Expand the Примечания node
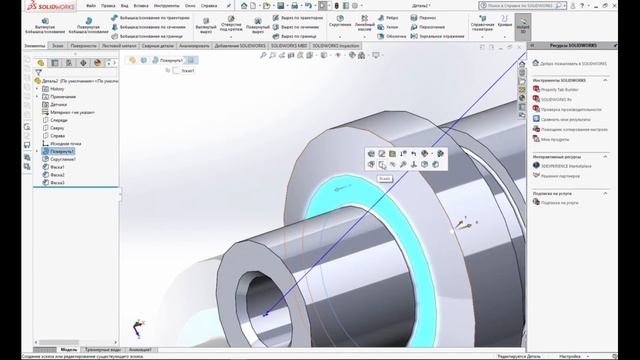 [37, 97]
